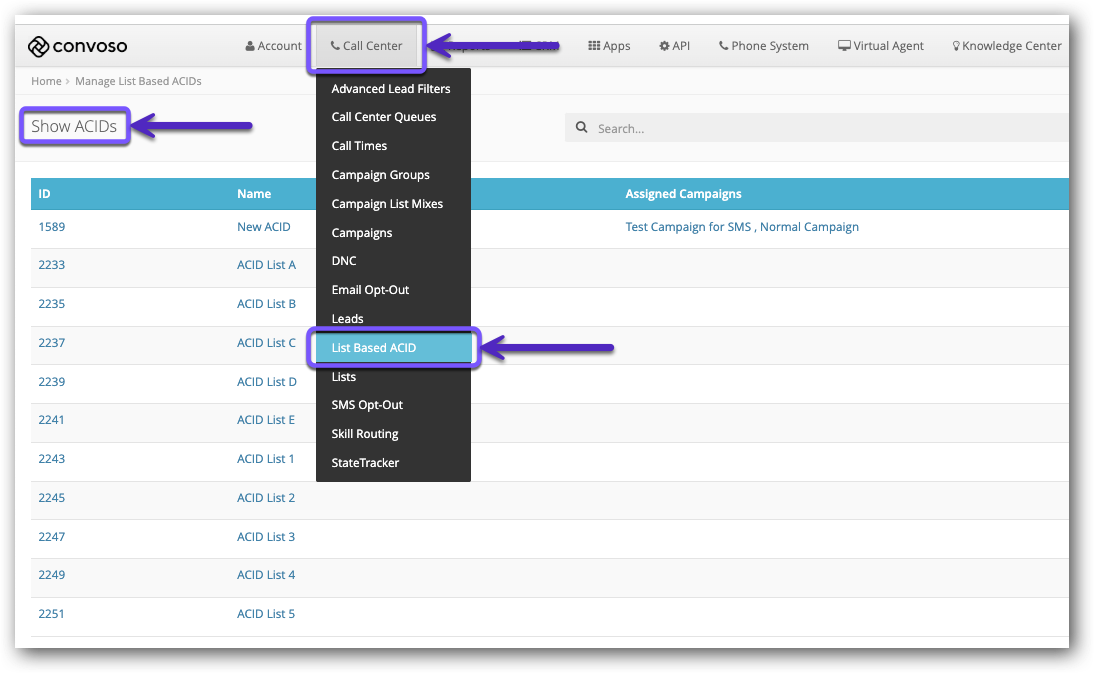Open the Call Center menu
Viewport: 1094px width, 673px height.
tap(366, 46)
